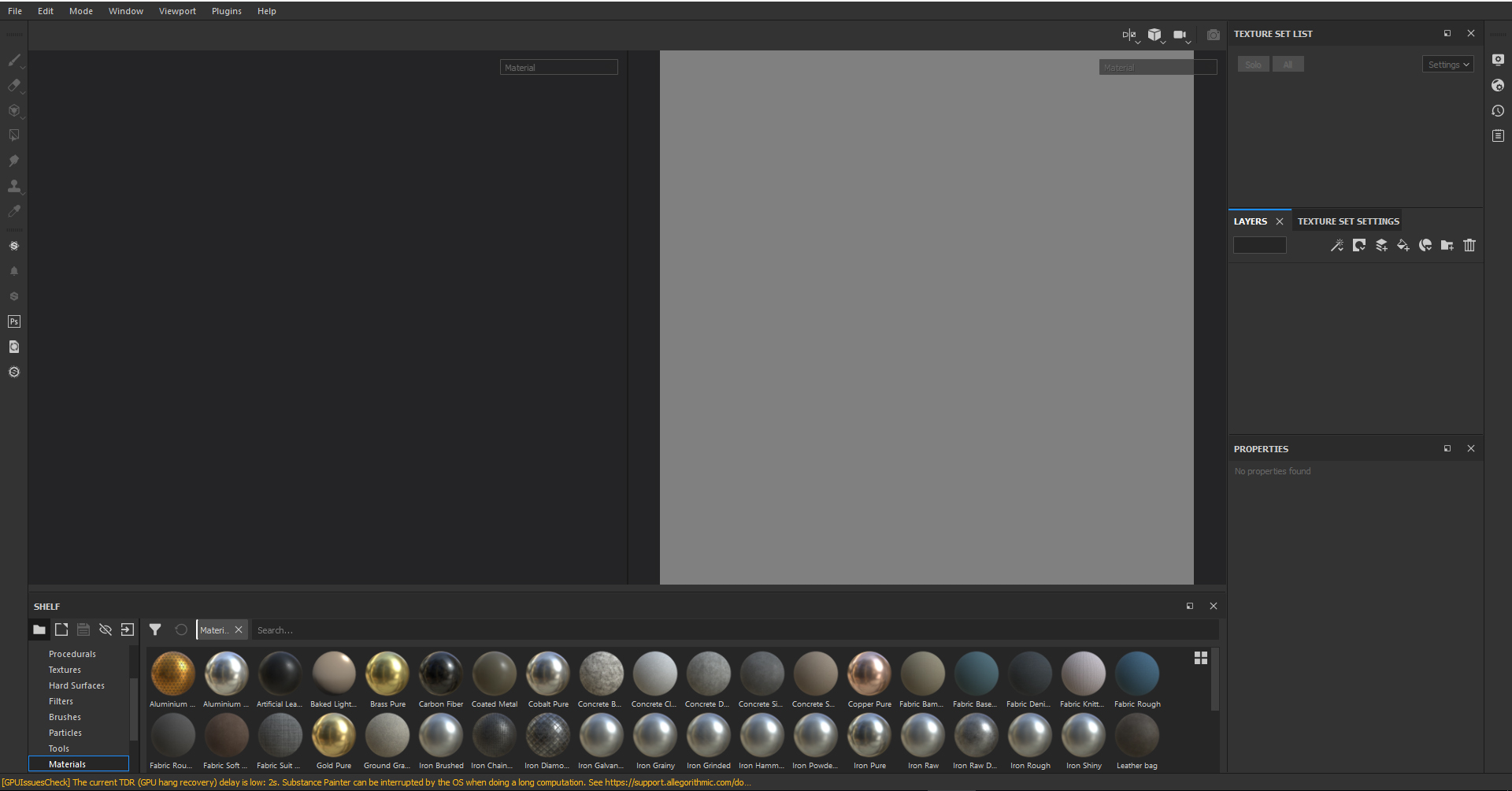The width and height of the screenshot is (1512, 791).
Task: Open the File menu
Action: 15,11
